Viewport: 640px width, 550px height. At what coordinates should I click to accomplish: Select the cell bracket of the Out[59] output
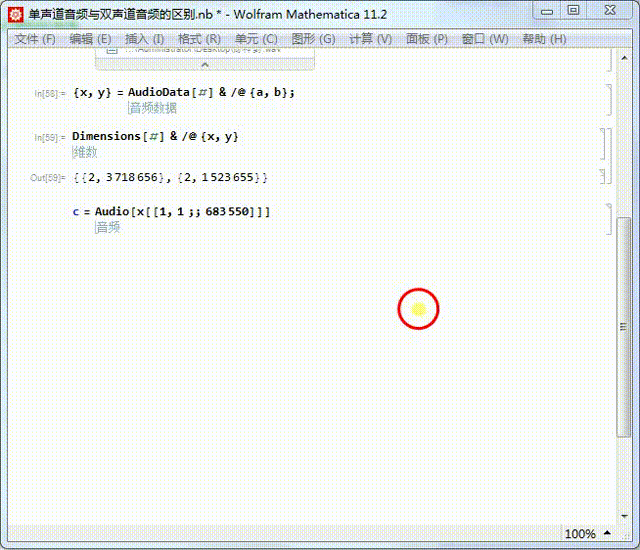pos(603,176)
